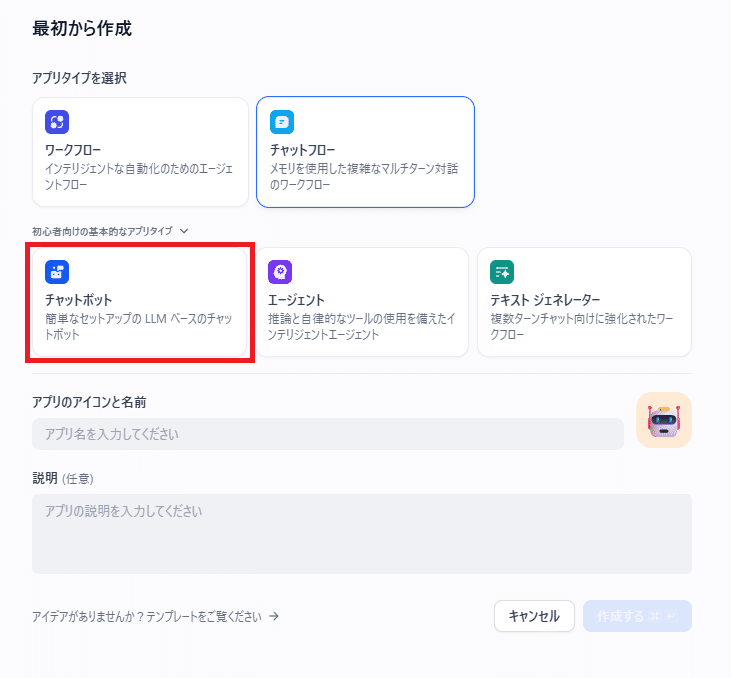Click the チャットボット description about LLM setup
The image size is (731, 678).
coord(138,326)
